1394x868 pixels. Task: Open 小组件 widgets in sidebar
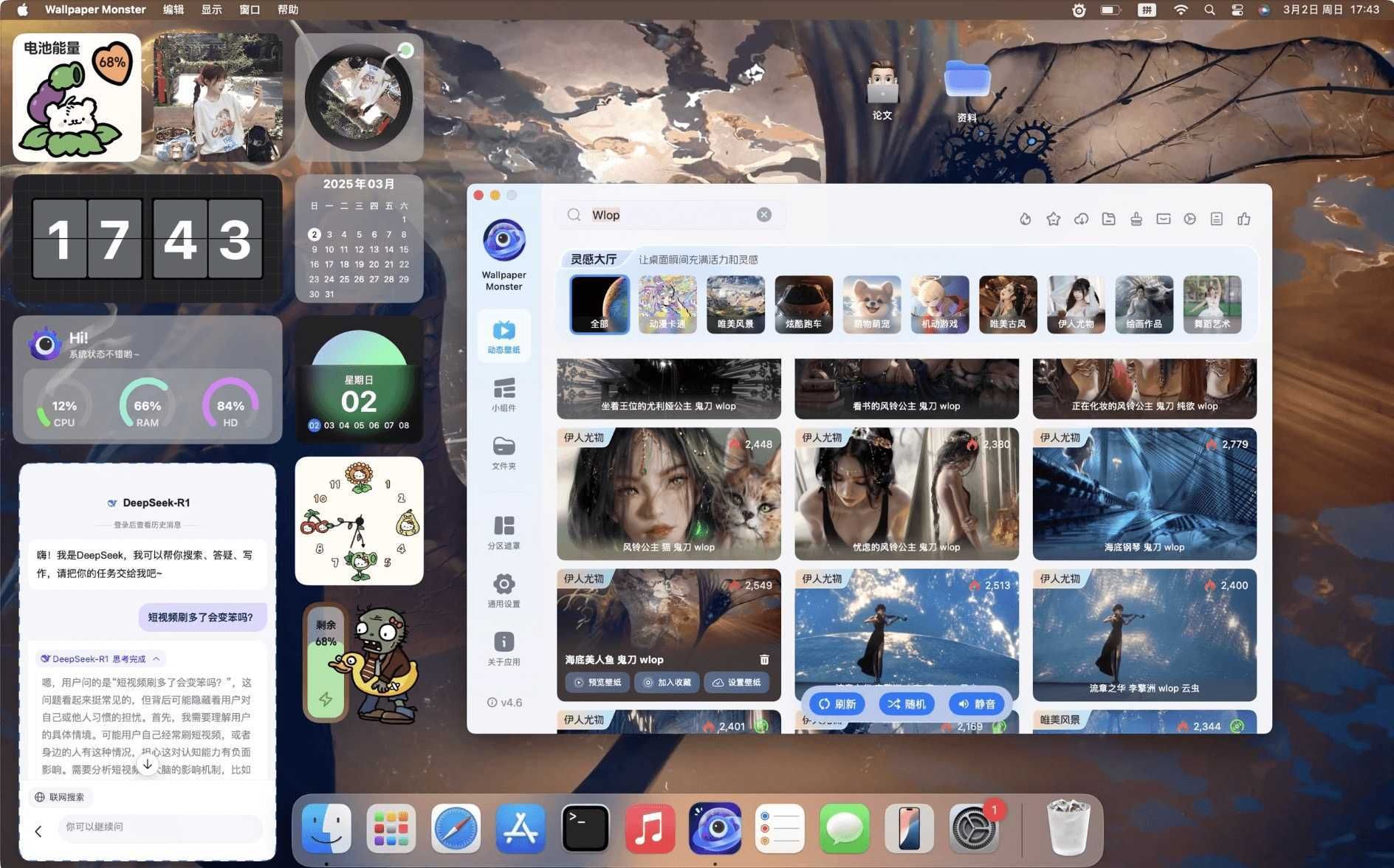pyautogui.click(x=504, y=395)
